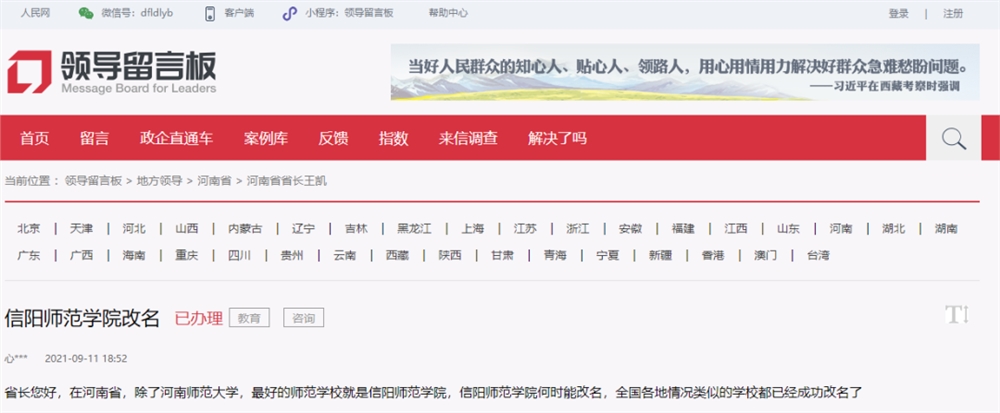Select 香港 in province list

713,256
